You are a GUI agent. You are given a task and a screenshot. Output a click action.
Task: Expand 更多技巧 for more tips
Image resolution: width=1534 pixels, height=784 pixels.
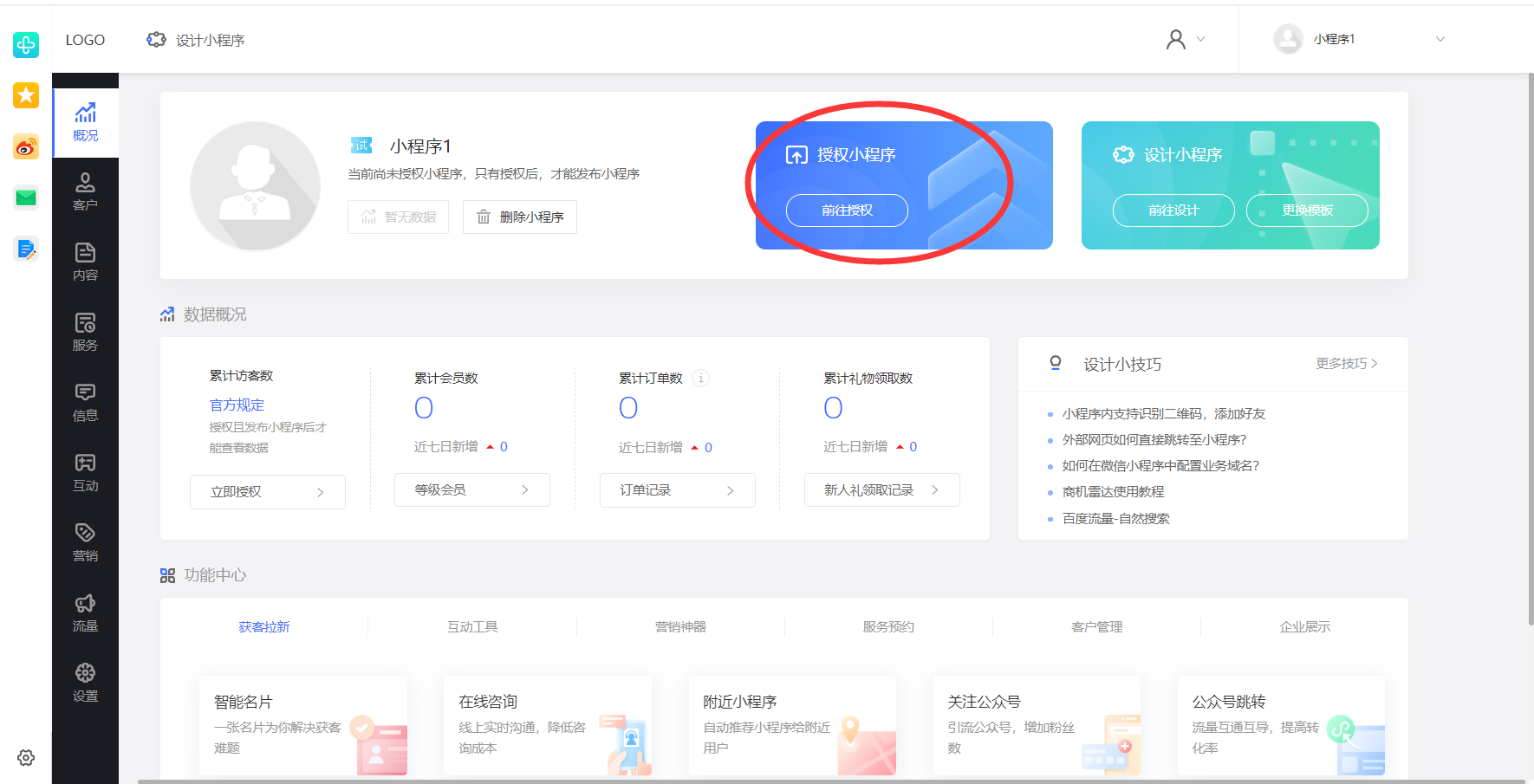[1347, 363]
